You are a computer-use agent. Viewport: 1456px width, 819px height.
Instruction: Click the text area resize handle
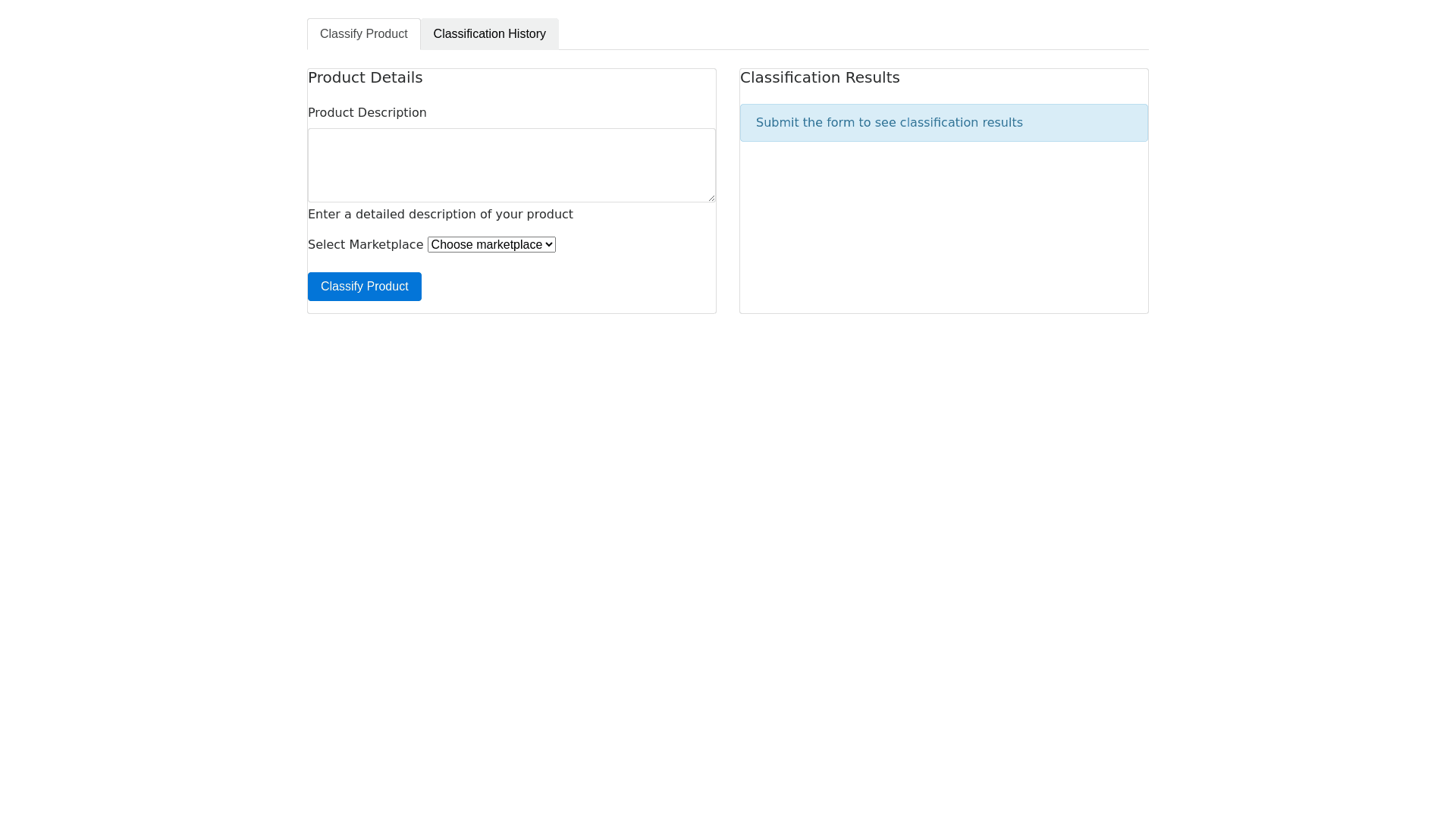[x=711, y=197]
